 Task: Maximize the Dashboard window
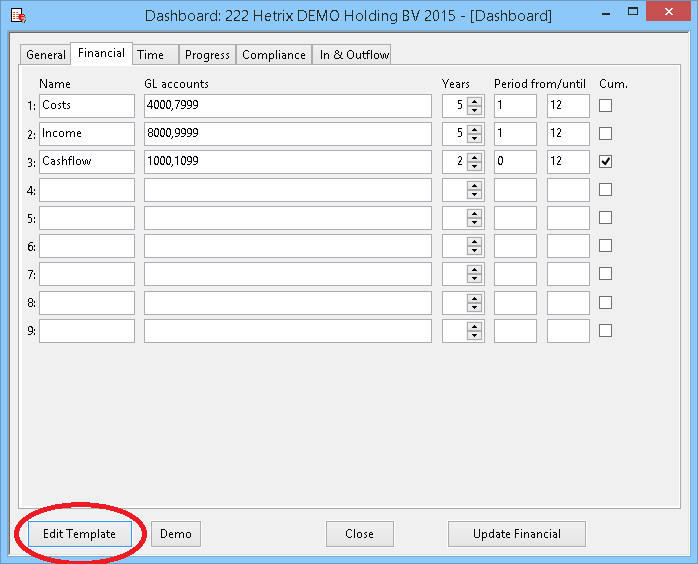coord(633,12)
